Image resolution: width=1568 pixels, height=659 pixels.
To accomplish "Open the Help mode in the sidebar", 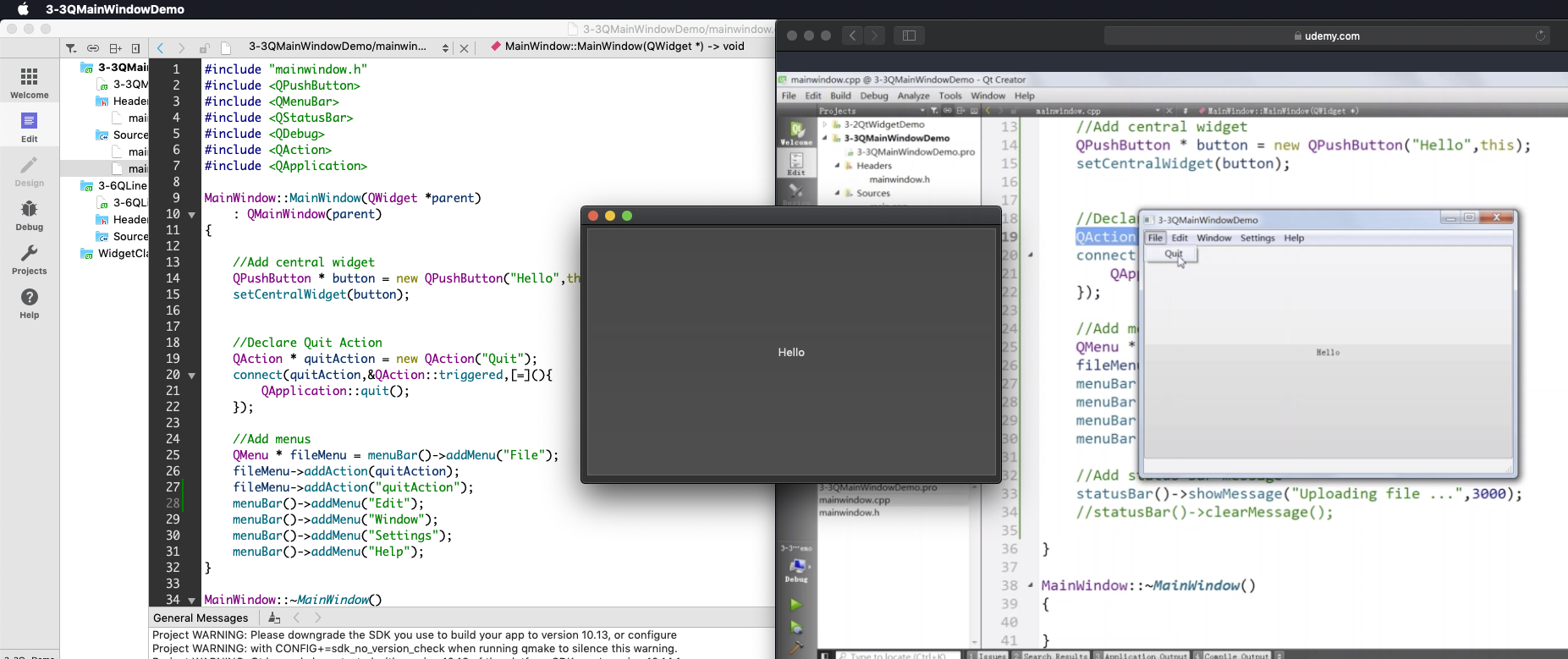I will click(x=29, y=303).
